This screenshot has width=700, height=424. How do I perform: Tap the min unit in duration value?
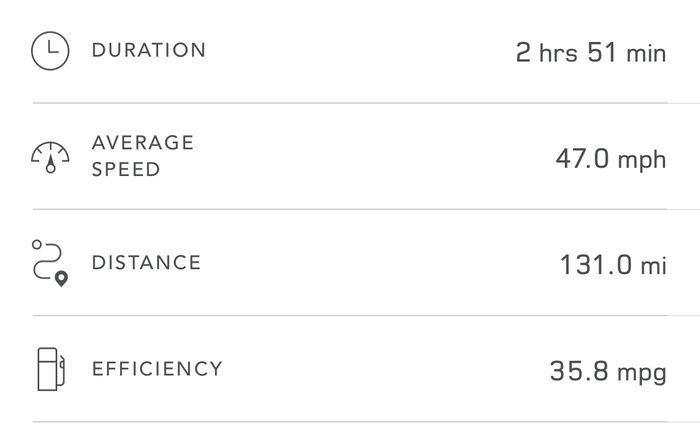coord(646,54)
